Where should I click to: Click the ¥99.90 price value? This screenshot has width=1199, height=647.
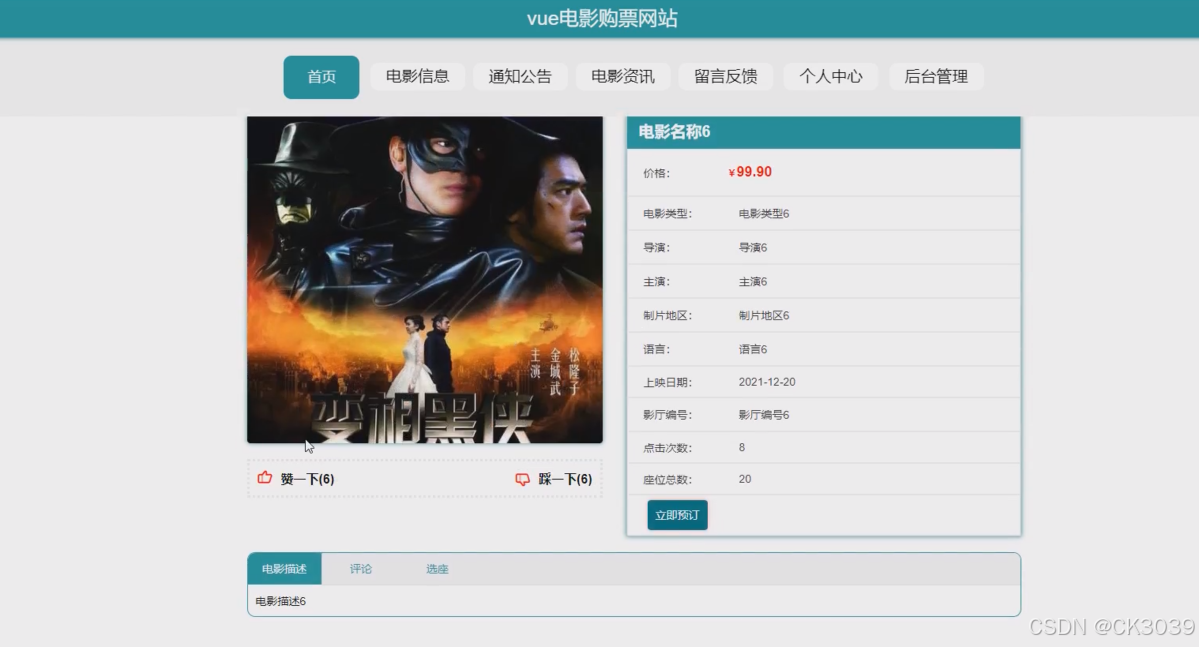pos(750,172)
